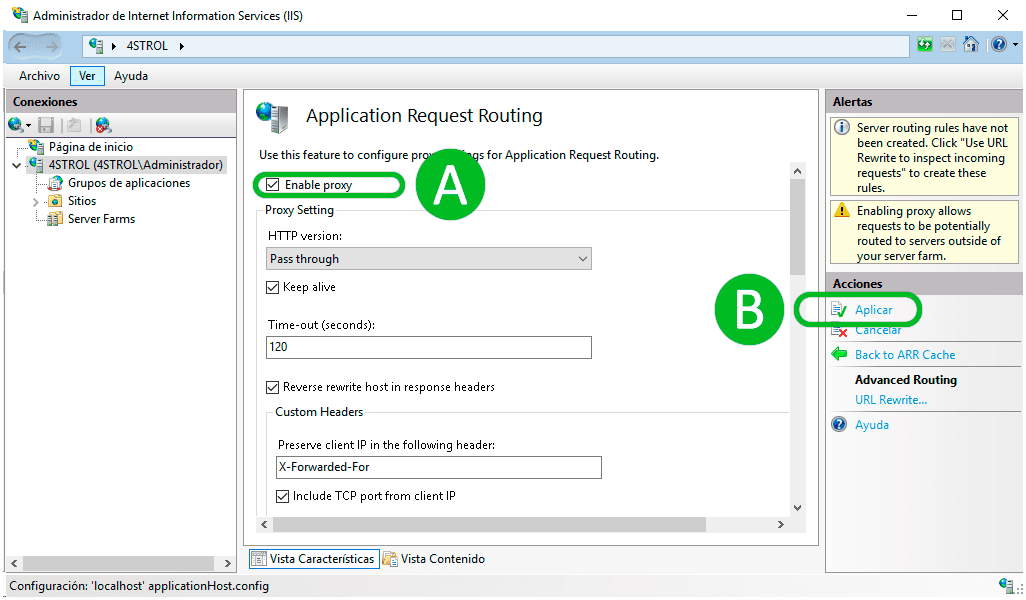Screen dimensions: 1026x600
Task: Click Aplicar in the Acciones pane
Action: [874, 310]
